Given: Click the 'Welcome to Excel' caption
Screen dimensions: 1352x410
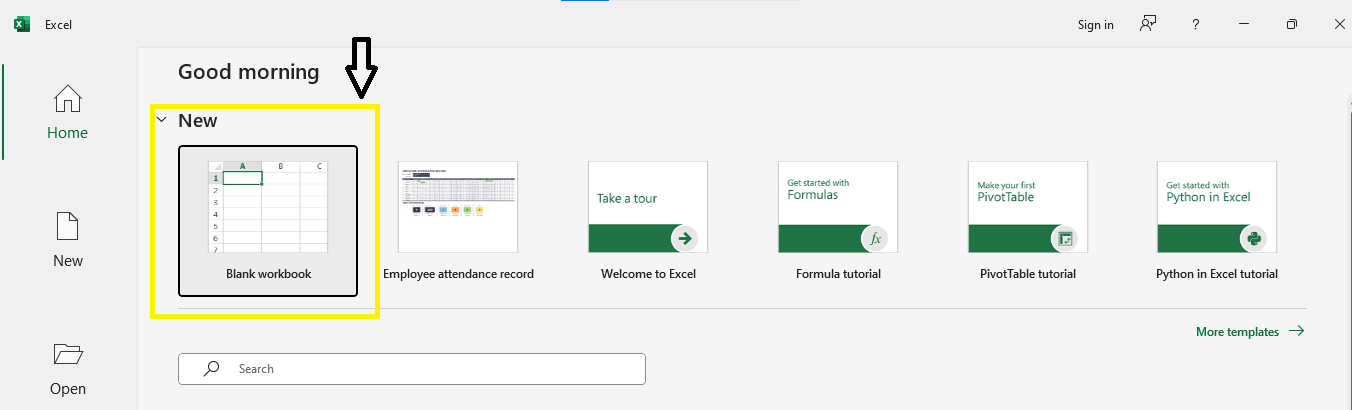Looking at the screenshot, I should (x=648, y=273).
